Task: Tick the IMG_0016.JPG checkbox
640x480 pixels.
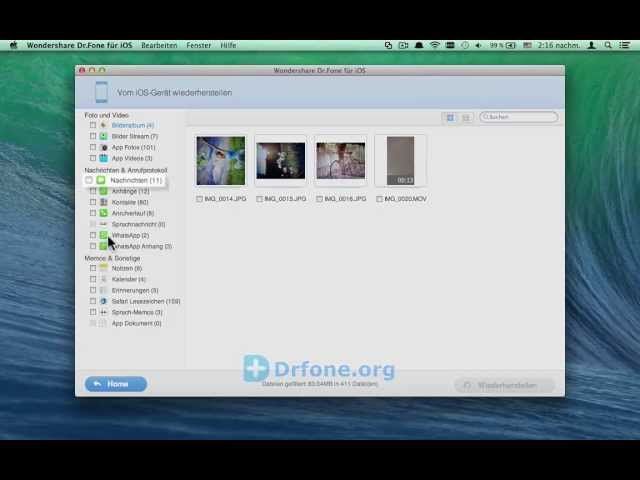Action: click(319, 199)
